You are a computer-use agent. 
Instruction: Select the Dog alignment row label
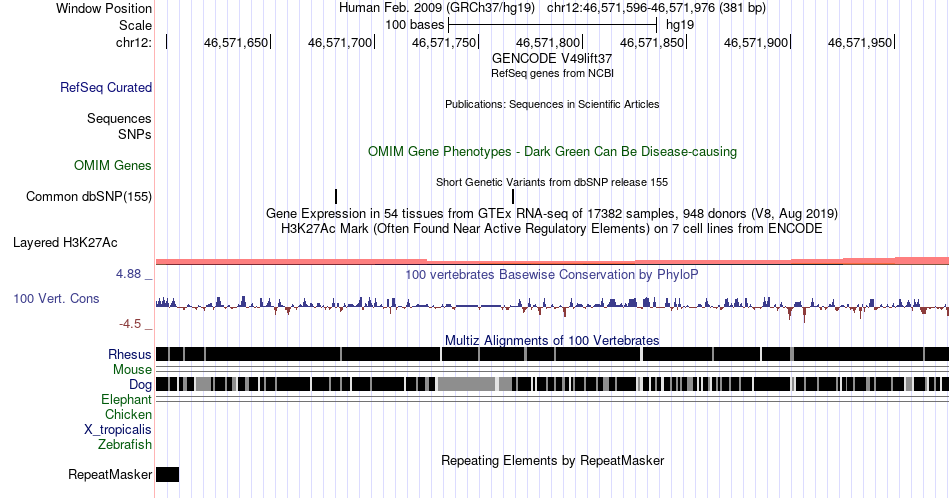coord(140,385)
